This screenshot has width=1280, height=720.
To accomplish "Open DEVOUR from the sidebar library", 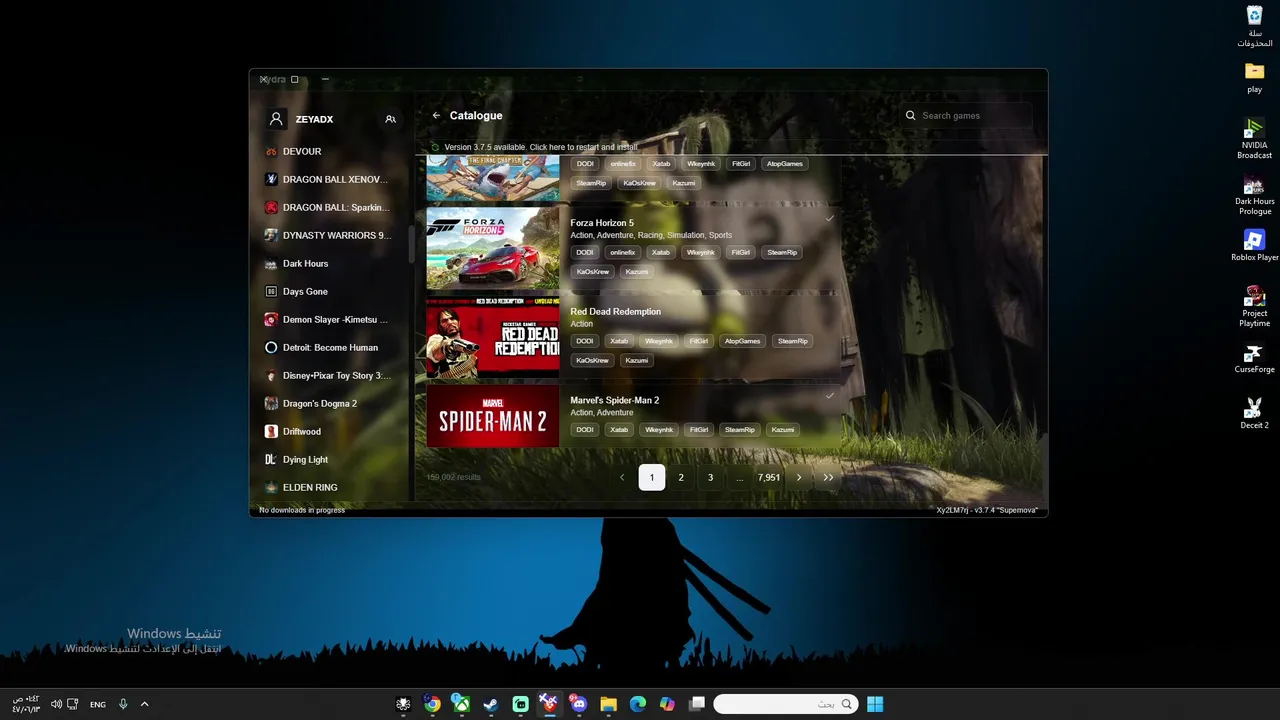I will 330,152.
